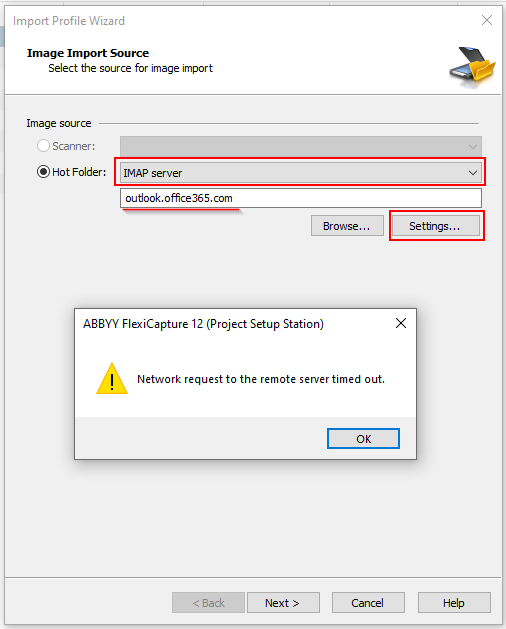This screenshot has height=629, width=506.
Task: Open Help for the wizard
Action: click(x=454, y=603)
